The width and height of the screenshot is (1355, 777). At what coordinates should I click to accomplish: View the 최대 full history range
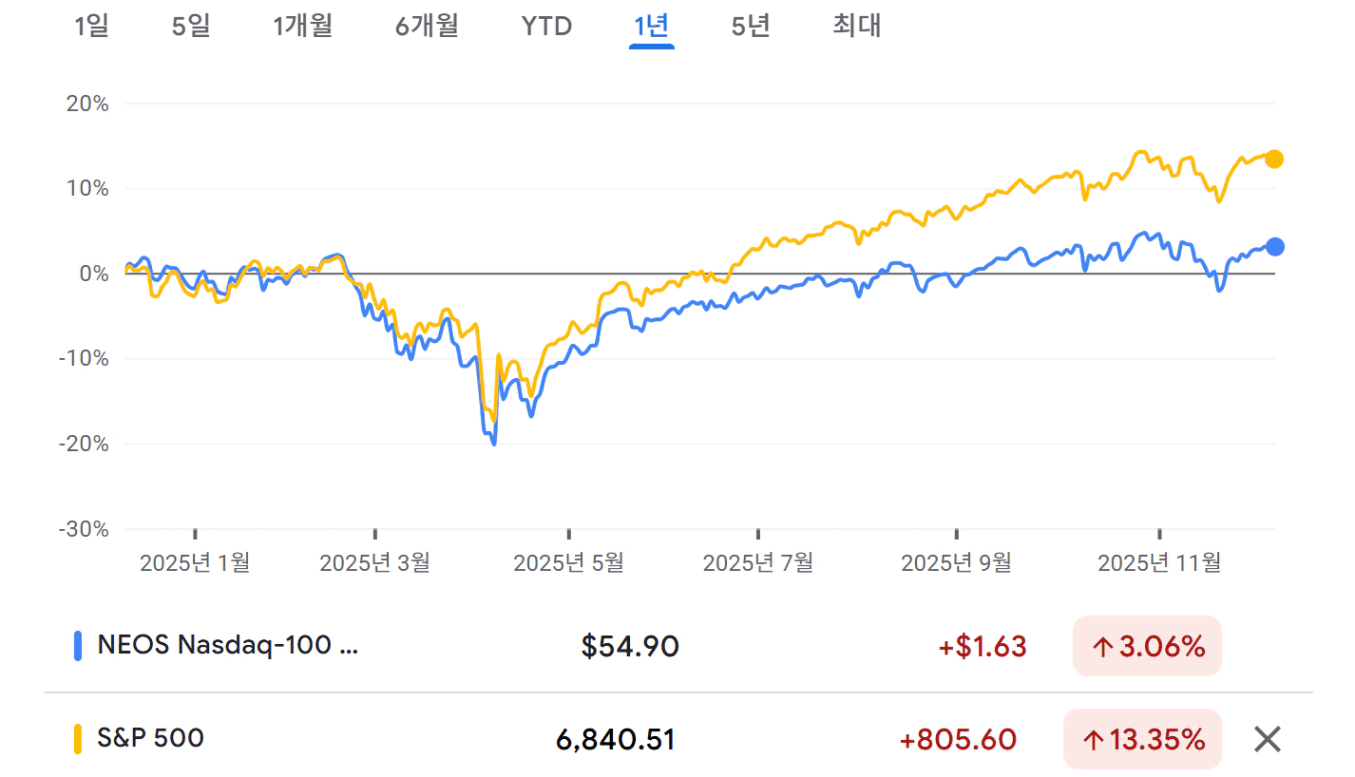pyautogui.click(x=857, y=26)
